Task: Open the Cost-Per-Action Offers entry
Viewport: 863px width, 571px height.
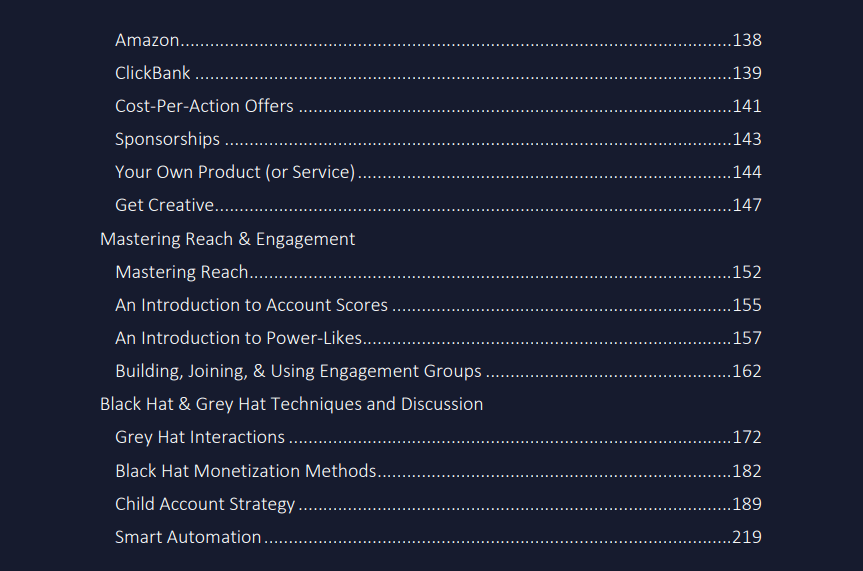Action: pos(438,106)
